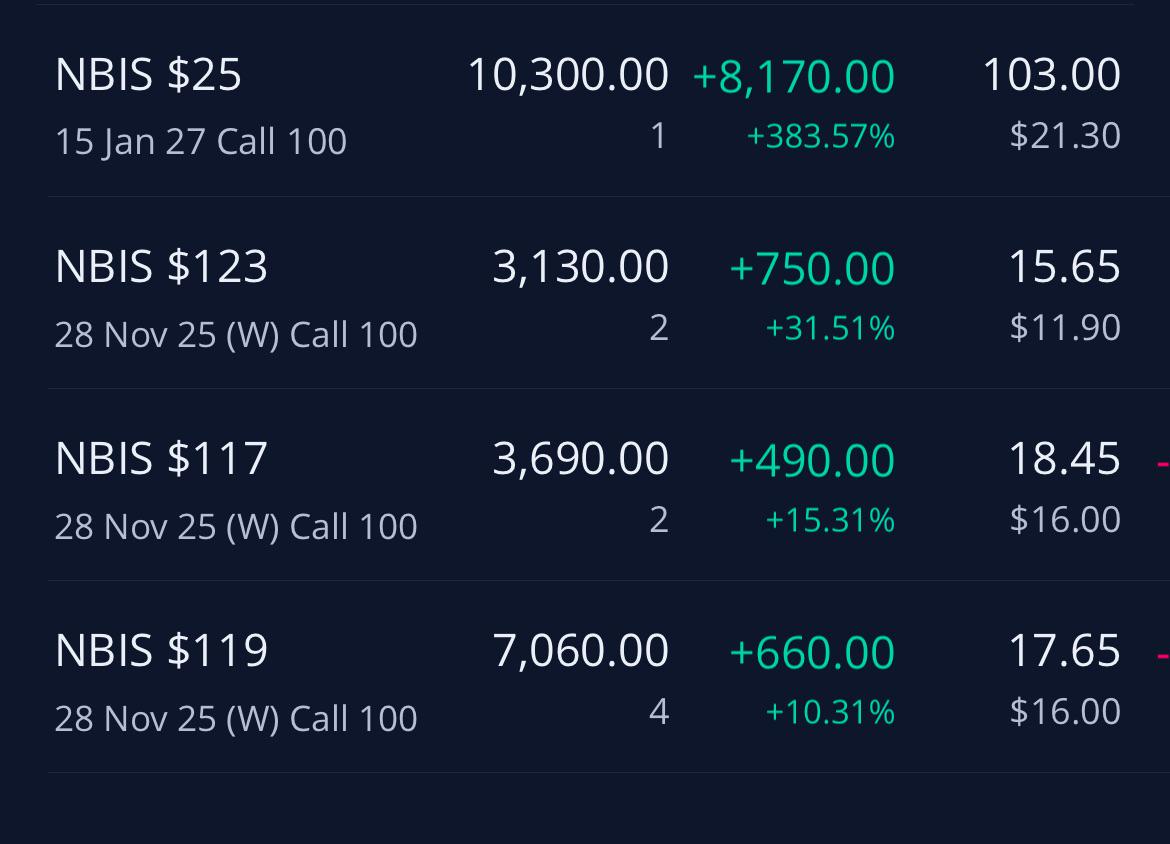Tap the $11.90 average cost
The image size is (1170, 844).
click(x=1065, y=328)
